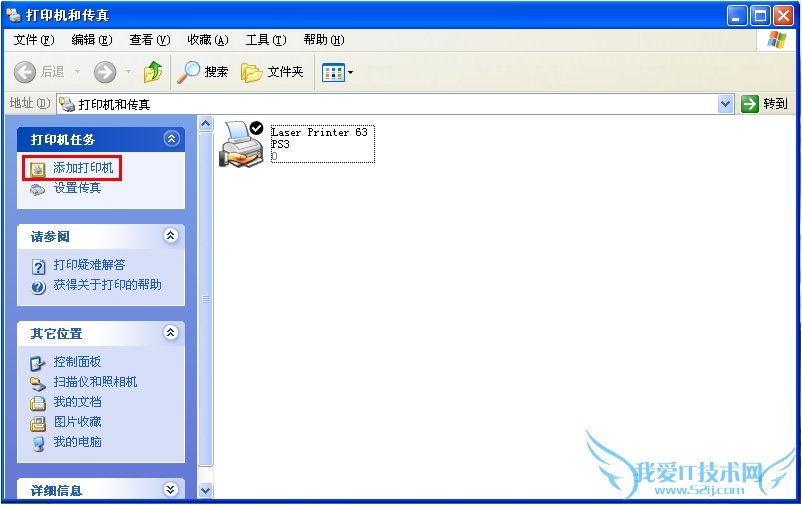Click the sidebar scrollbar down arrow
802x505 pixels.
[206, 490]
